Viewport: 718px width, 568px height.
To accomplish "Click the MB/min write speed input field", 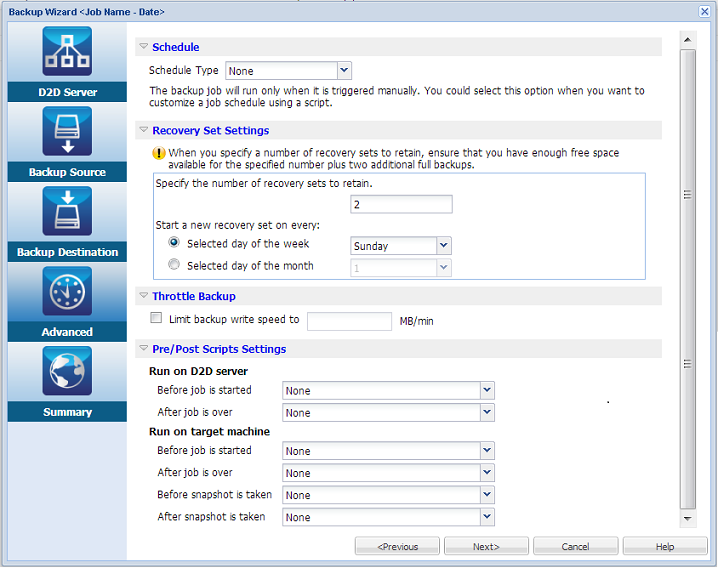I will point(349,321).
